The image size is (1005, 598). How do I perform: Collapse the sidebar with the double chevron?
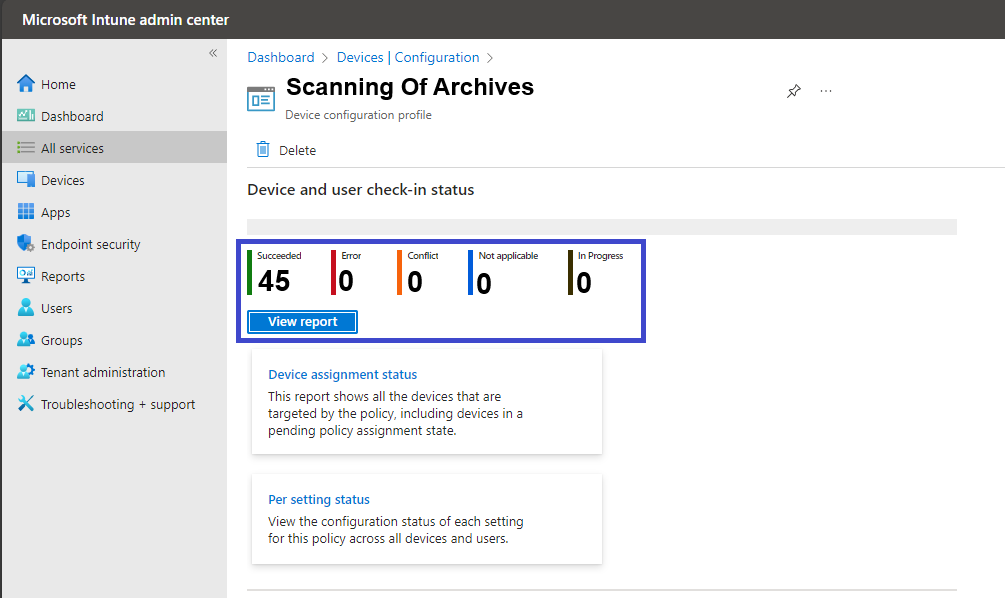[x=213, y=53]
